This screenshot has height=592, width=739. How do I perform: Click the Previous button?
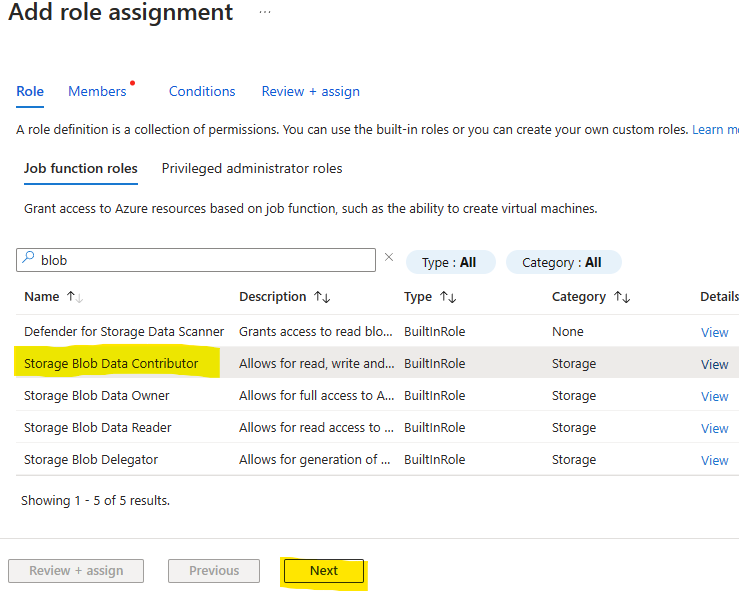pos(214,571)
